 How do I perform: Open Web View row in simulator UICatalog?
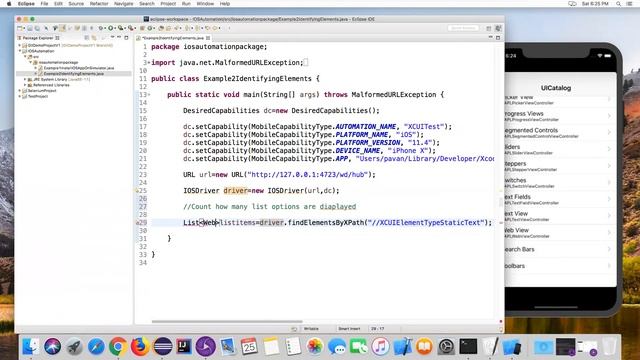click(560, 233)
